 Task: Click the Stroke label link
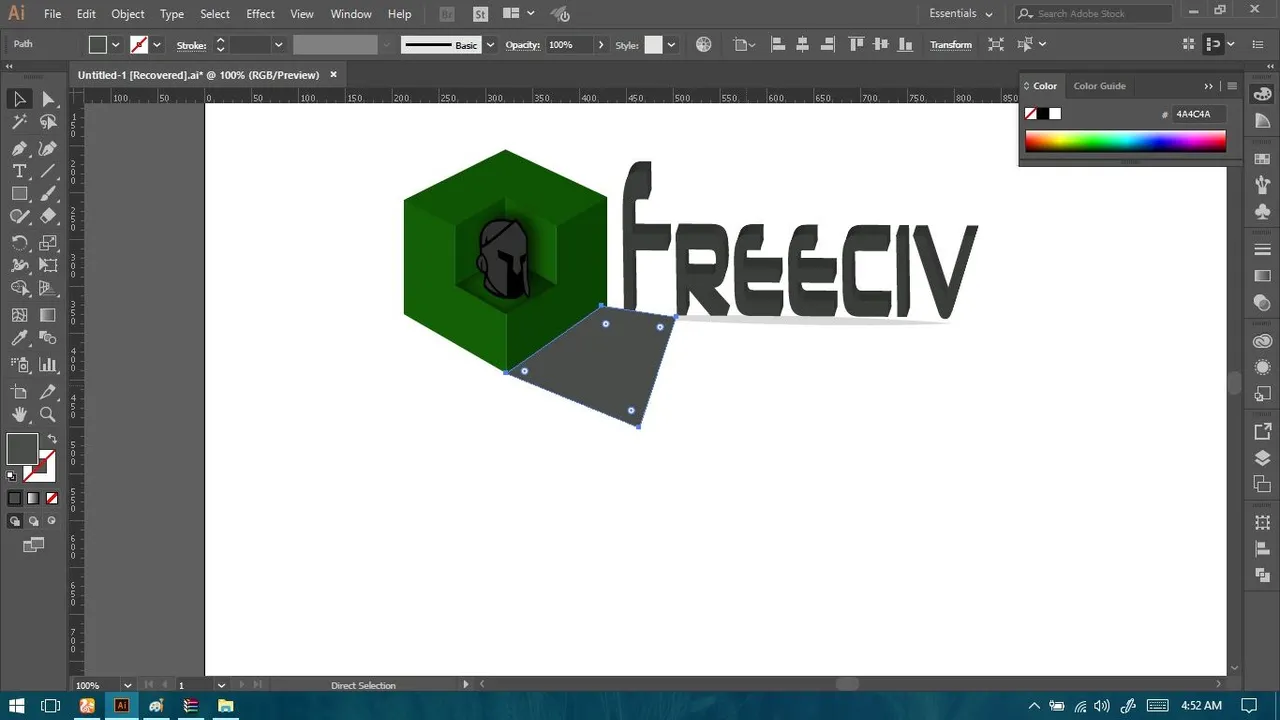(191, 45)
